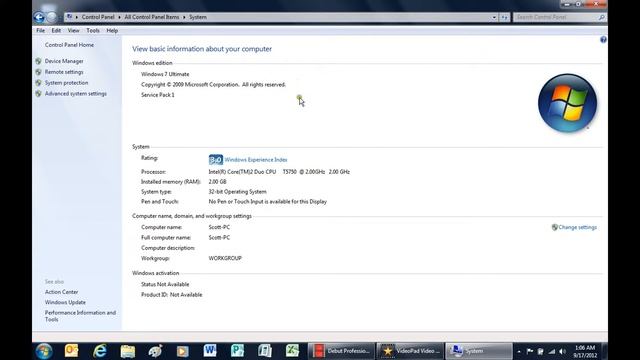This screenshot has height=360, width=640.
Task: Click the magnifier icon in the Search box
Action: (601, 17)
